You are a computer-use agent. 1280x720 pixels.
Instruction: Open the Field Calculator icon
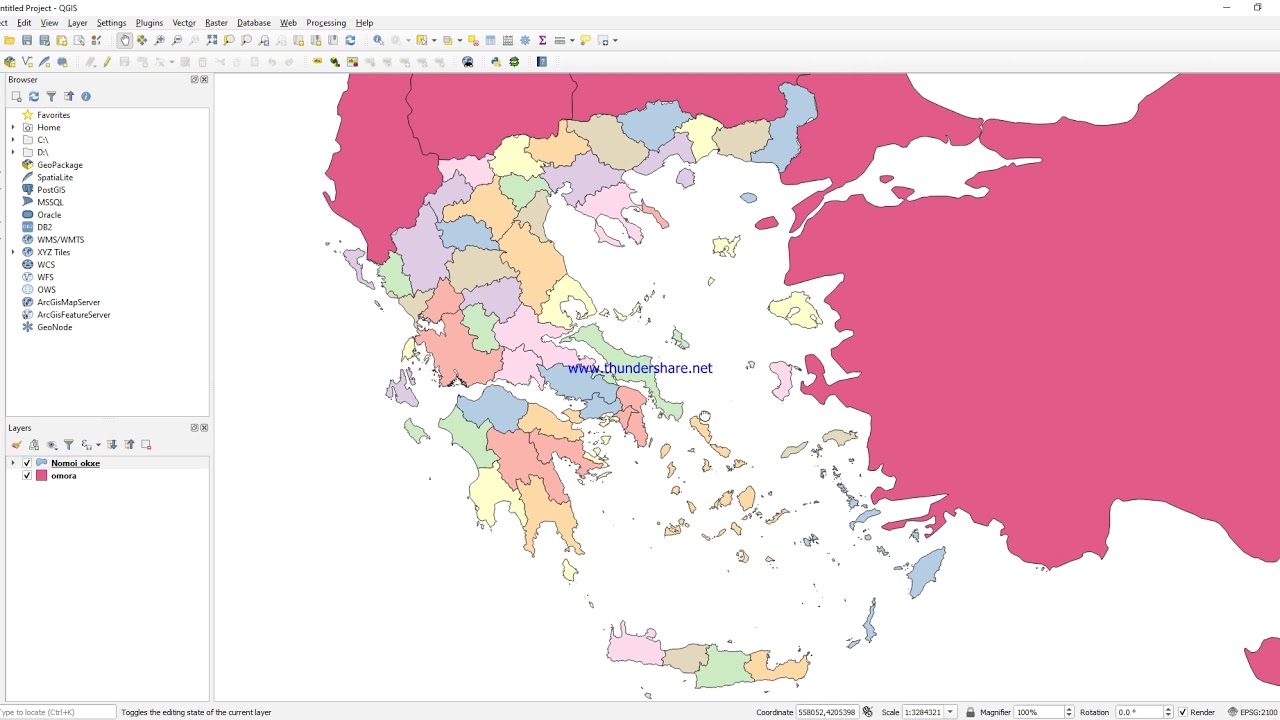(x=508, y=40)
